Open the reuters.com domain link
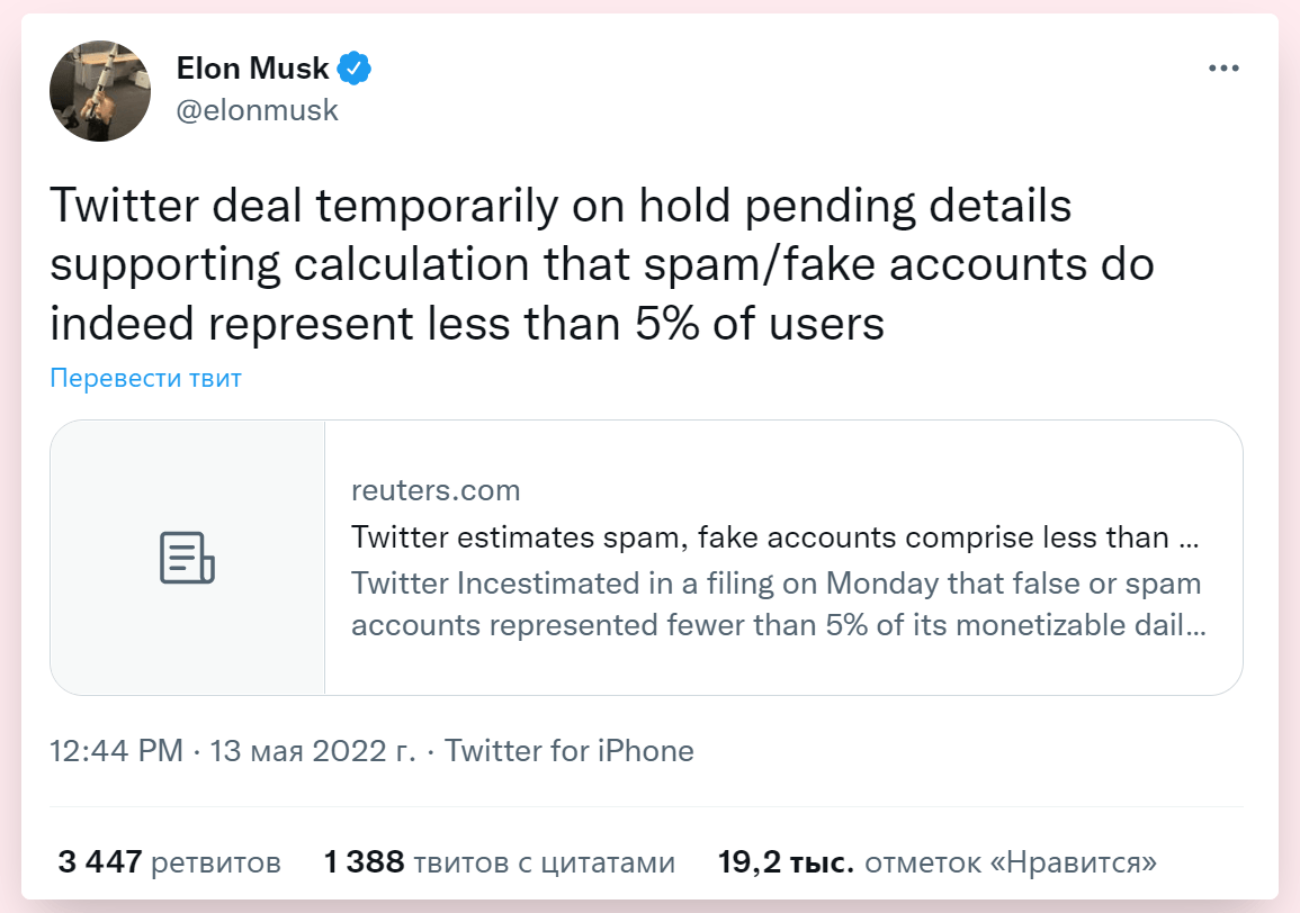The image size is (1300, 913). 436,490
